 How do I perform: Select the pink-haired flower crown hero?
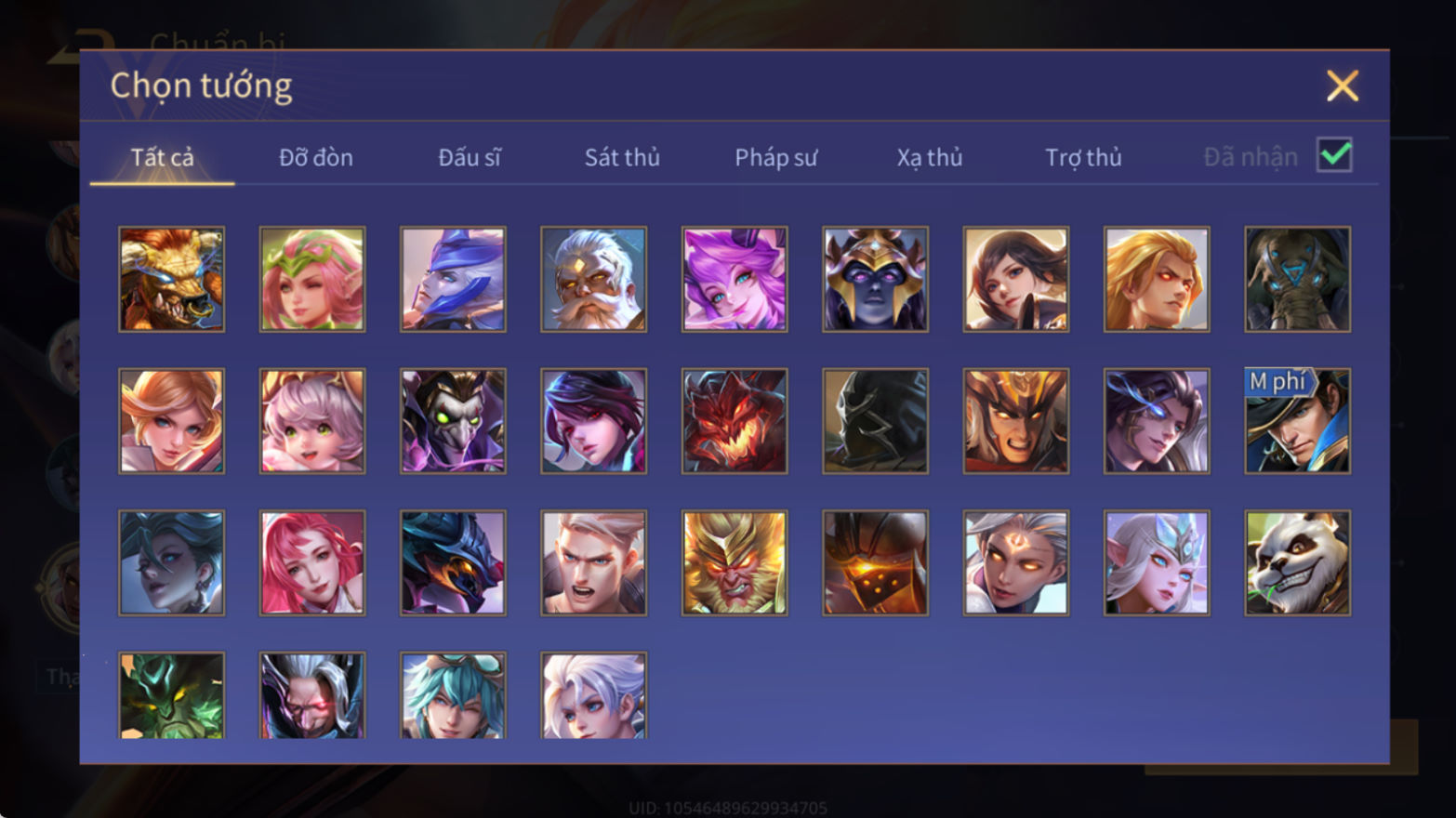pyautogui.click(x=312, y=279)
